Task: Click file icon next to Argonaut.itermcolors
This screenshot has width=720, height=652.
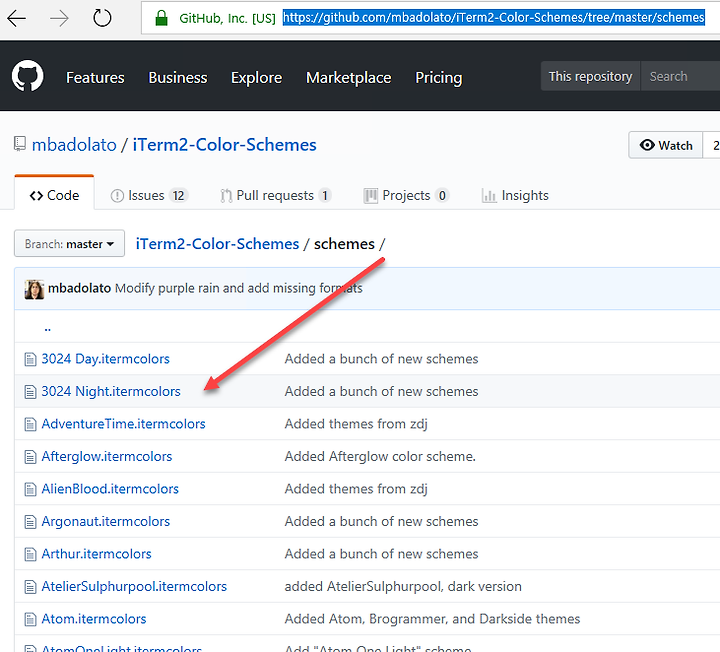Action: [30, 522]
